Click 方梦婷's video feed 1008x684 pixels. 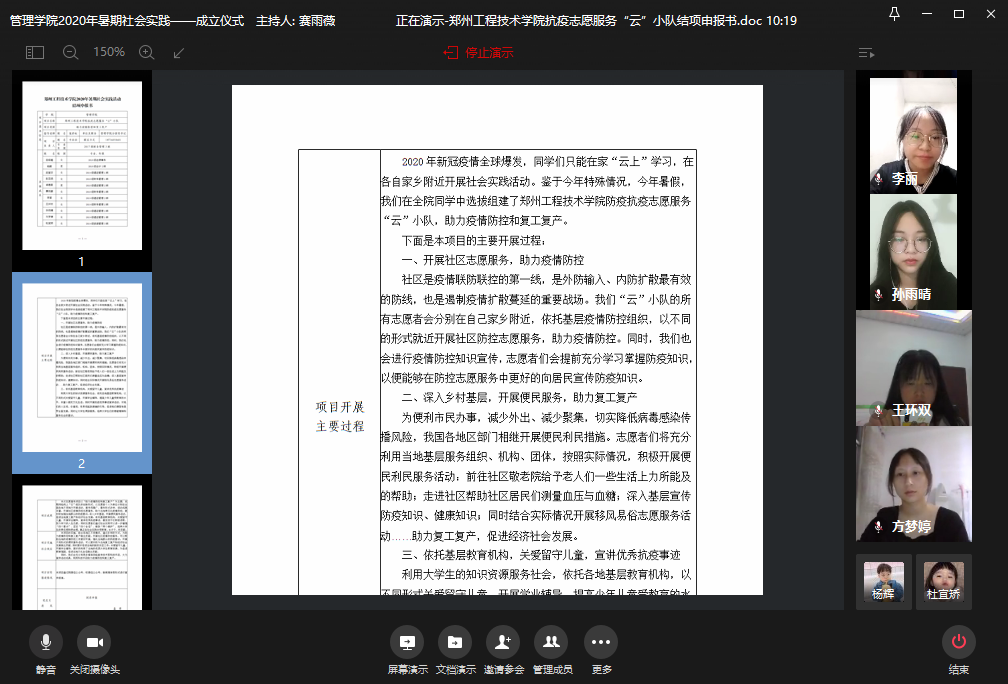click(x=913, y=484)
